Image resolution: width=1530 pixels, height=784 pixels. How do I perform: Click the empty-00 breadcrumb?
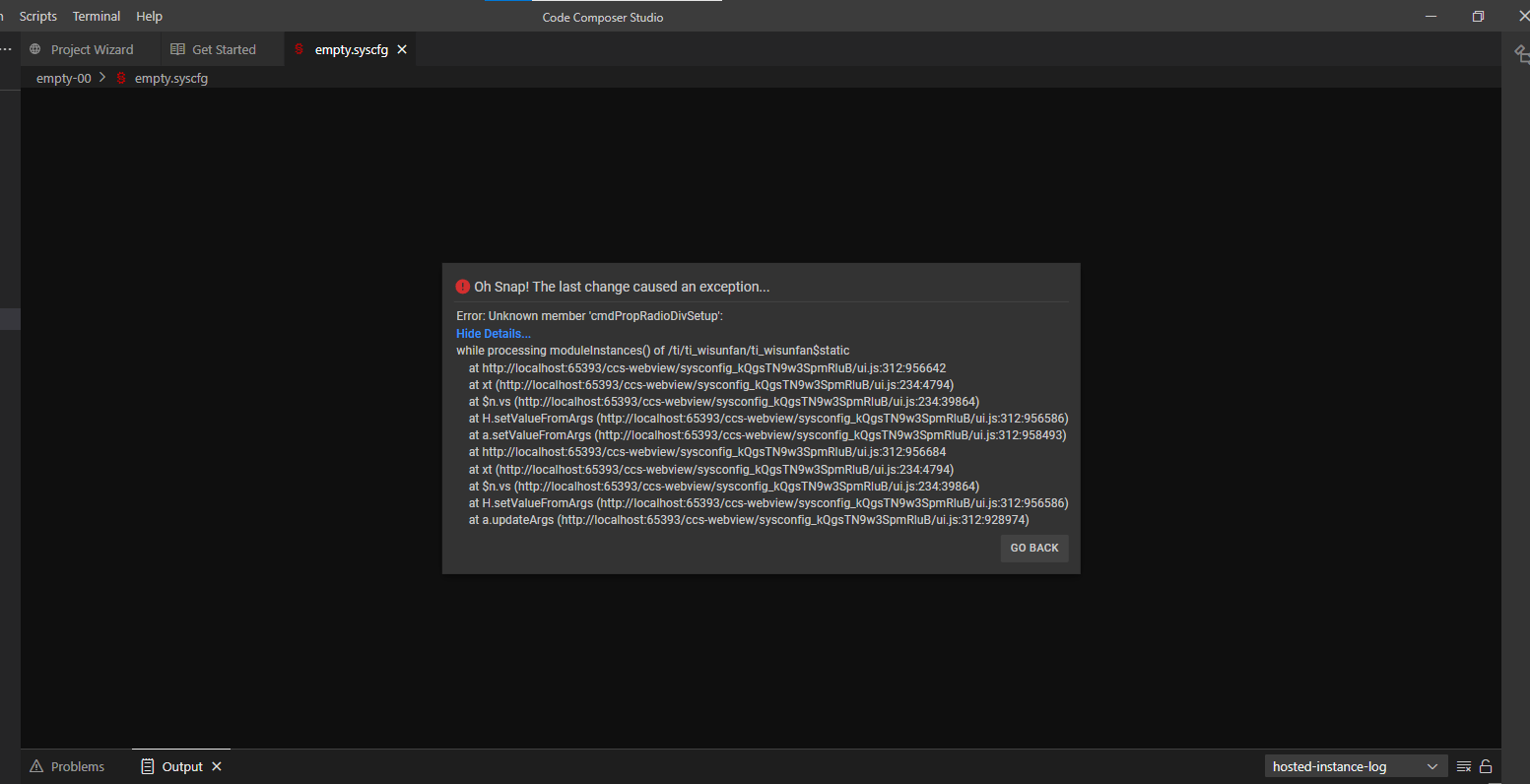[64, 78]
